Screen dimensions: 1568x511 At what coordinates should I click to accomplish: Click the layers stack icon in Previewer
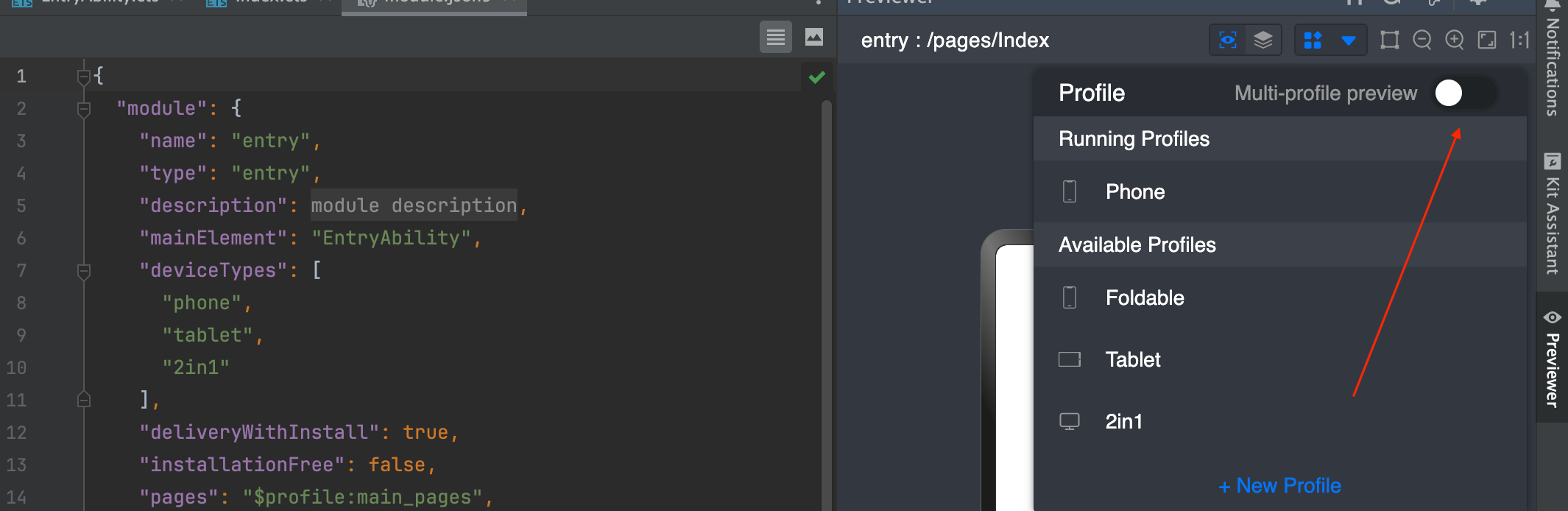coord(1263,40)
